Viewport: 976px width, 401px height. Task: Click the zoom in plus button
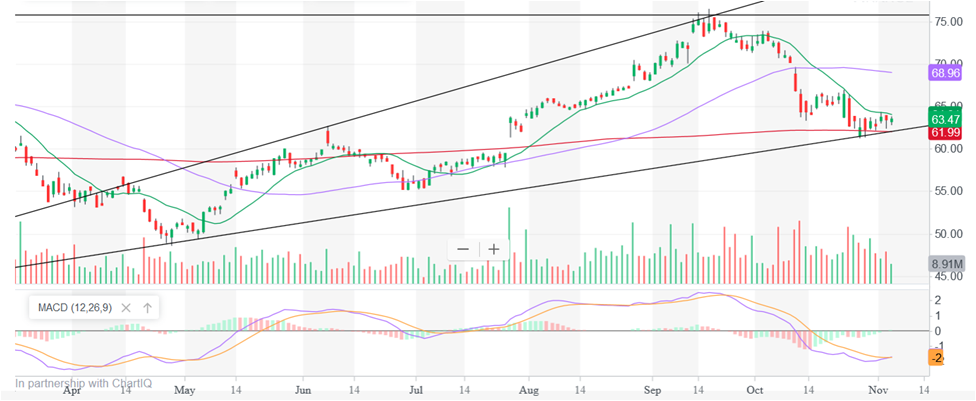pos(494,249)
